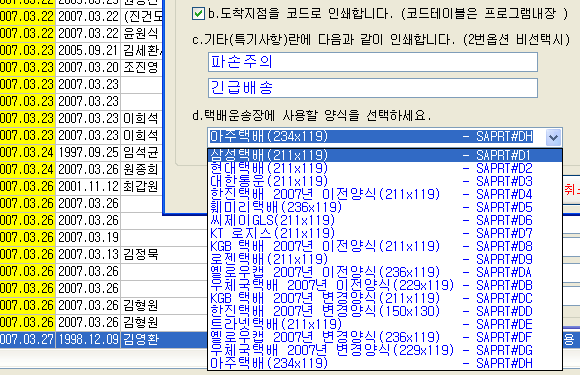Select 현대택배(211x119) SAPRT#D2 option
The height and width of the screenshot is (375, 580).
pos(385,168)
